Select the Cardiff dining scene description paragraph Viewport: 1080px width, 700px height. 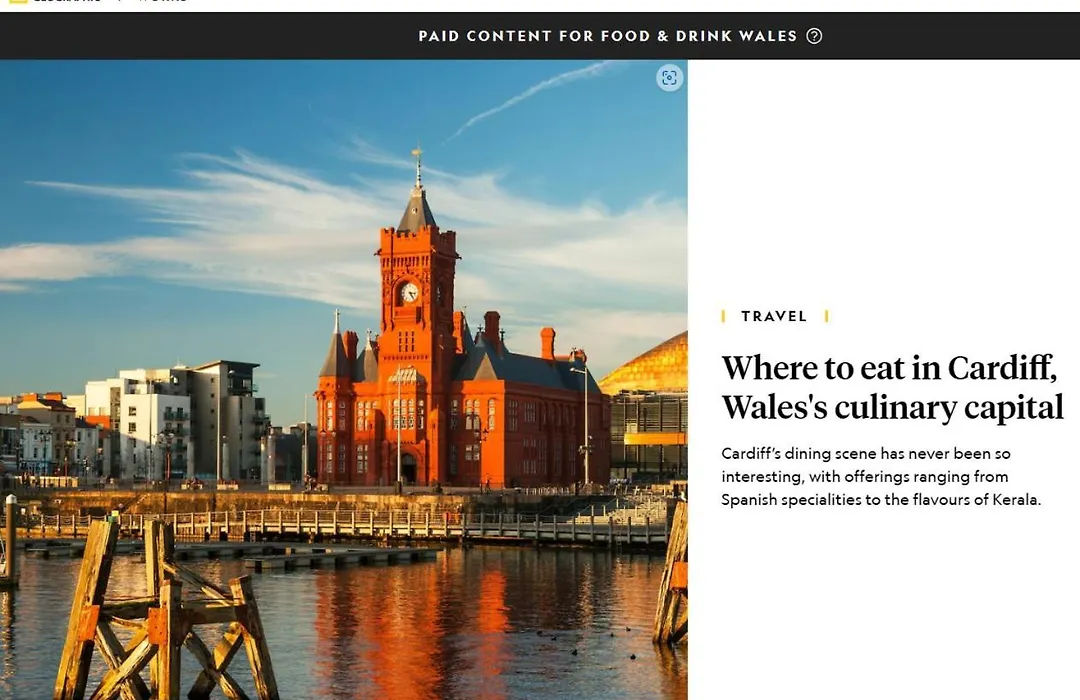tap(881, 476)
